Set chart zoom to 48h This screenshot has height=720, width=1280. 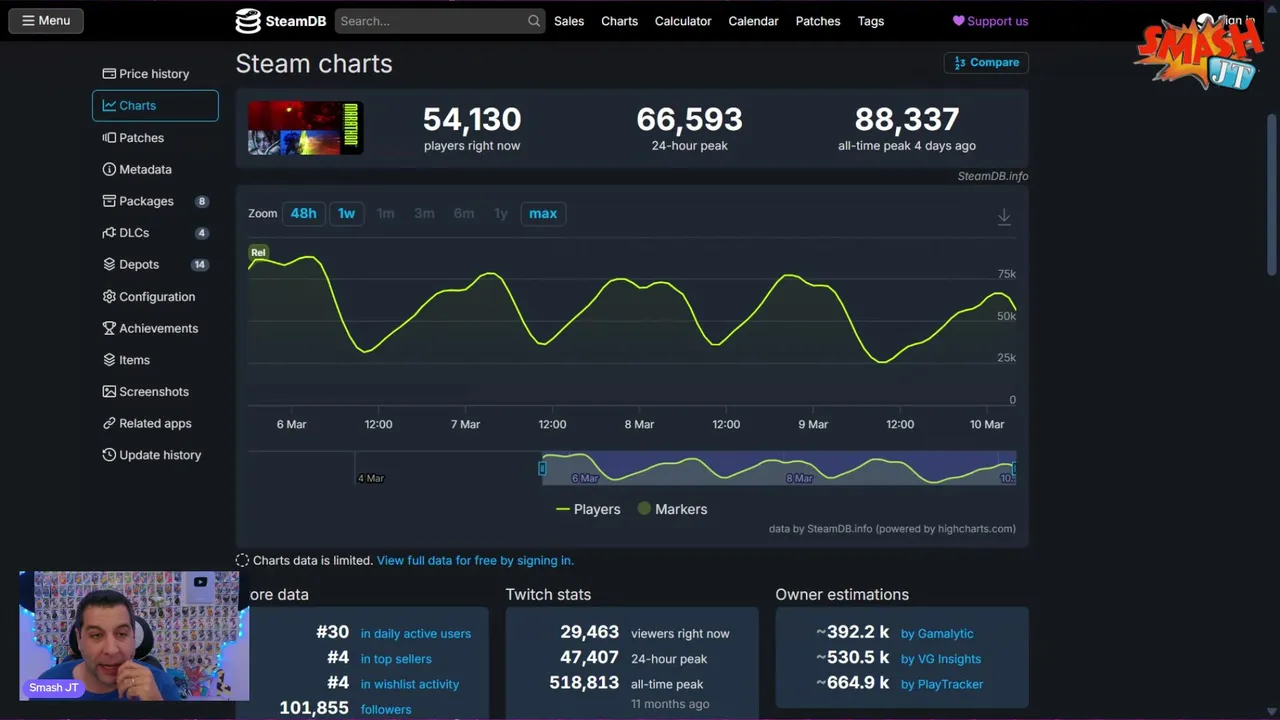[303, 213]
